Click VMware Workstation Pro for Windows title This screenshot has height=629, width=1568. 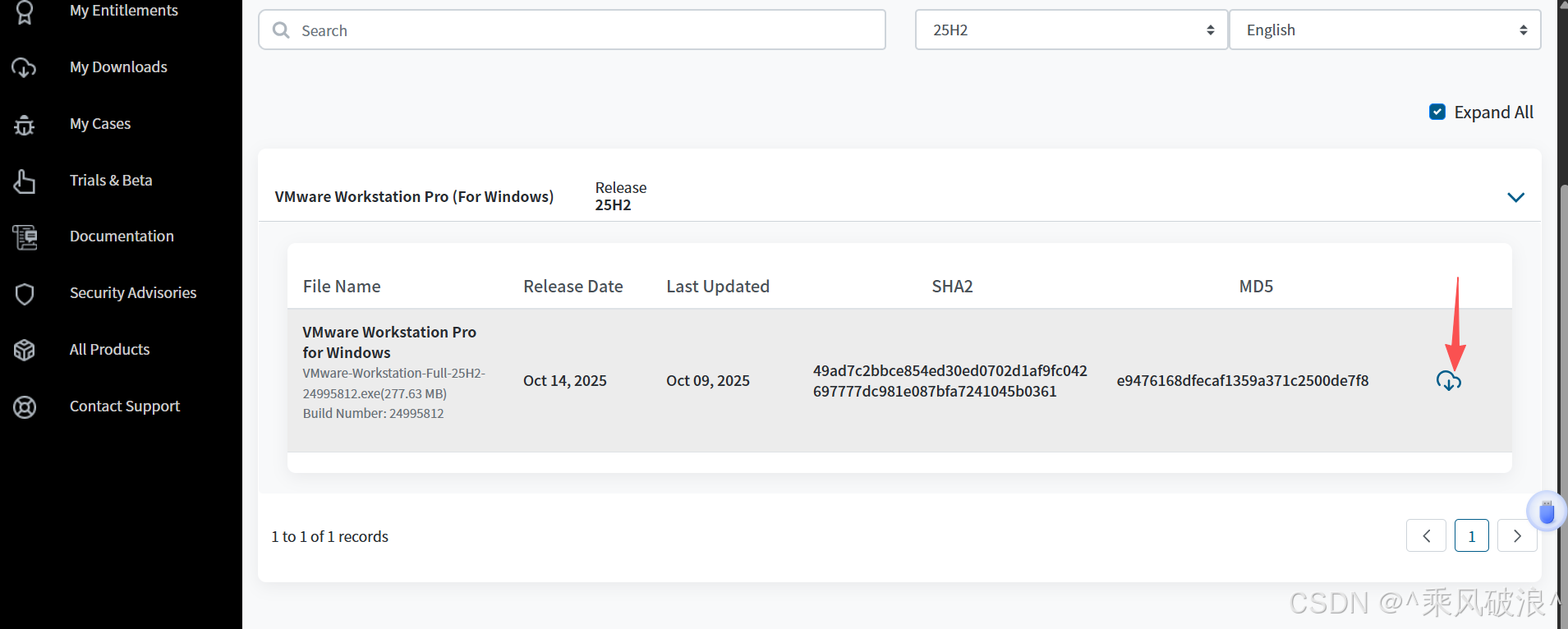389,342
